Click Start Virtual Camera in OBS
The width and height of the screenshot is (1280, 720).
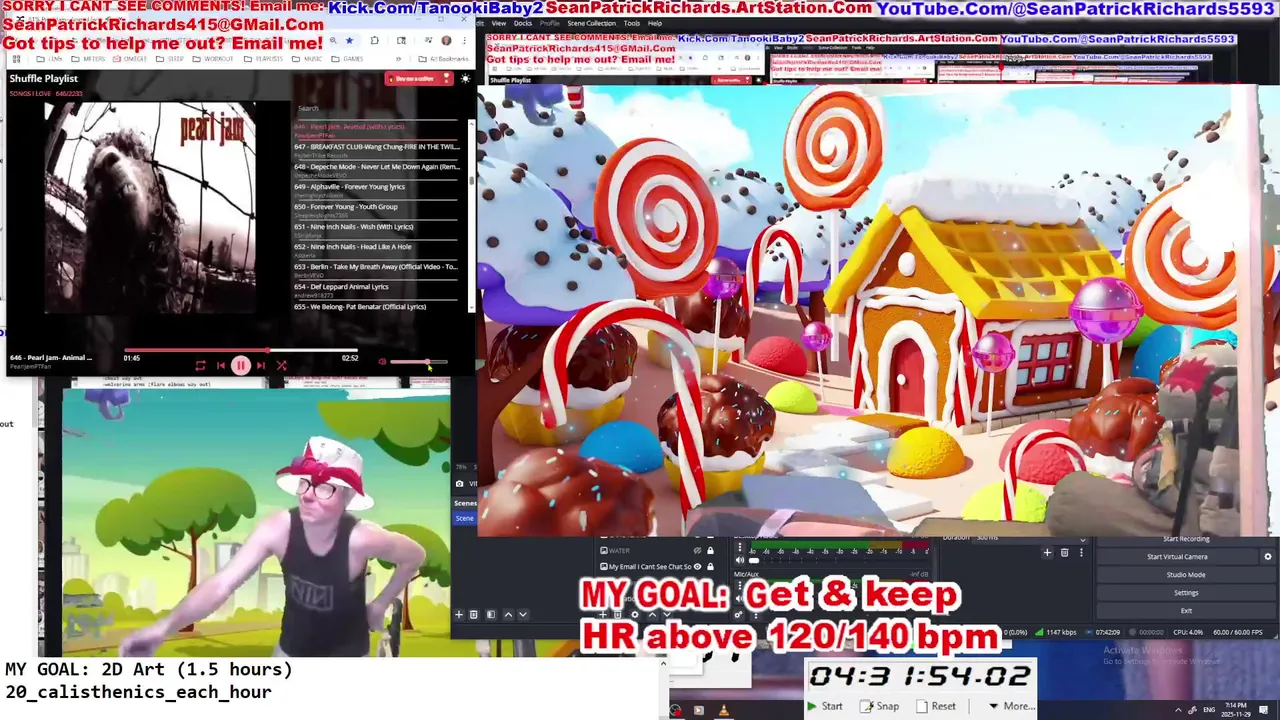pos(1177,557)
